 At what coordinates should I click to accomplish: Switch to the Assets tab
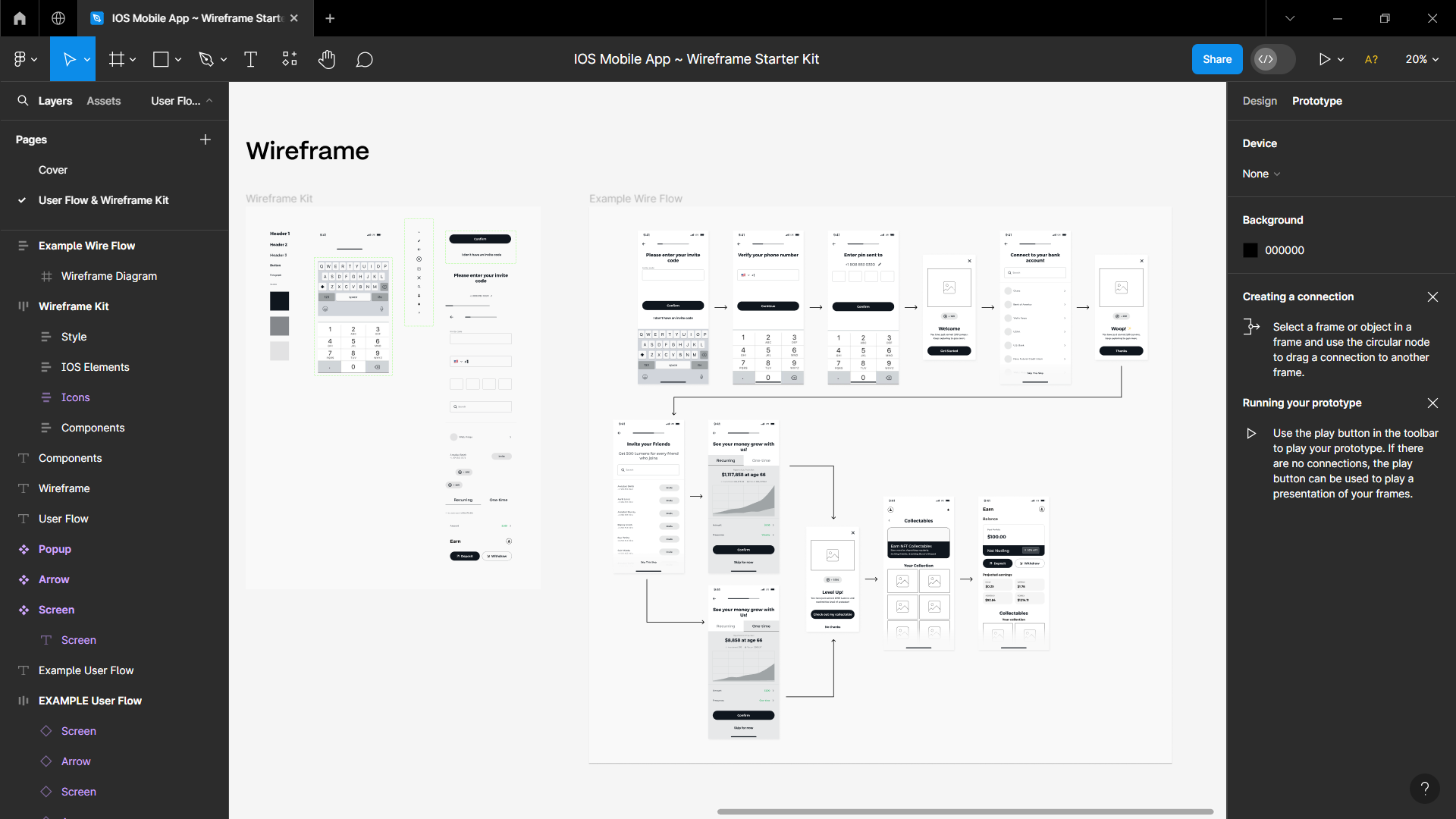(x=103, y=101)
